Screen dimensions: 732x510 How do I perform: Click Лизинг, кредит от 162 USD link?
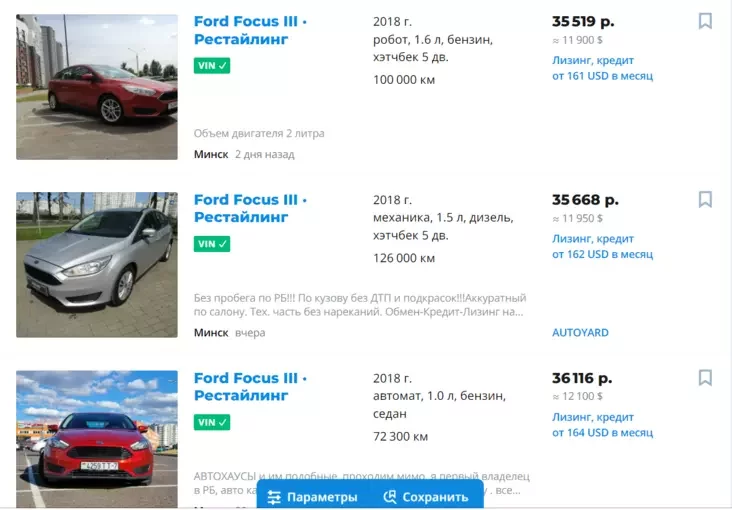tap(602, 247)
